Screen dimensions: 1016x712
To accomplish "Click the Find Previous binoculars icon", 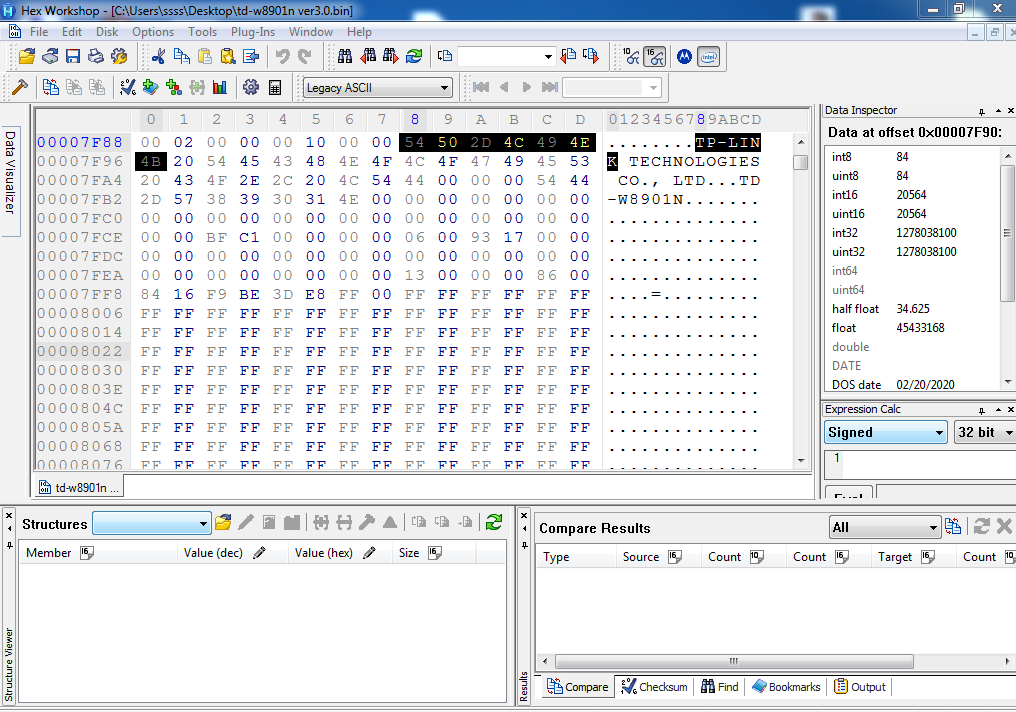I will [368, 56].
